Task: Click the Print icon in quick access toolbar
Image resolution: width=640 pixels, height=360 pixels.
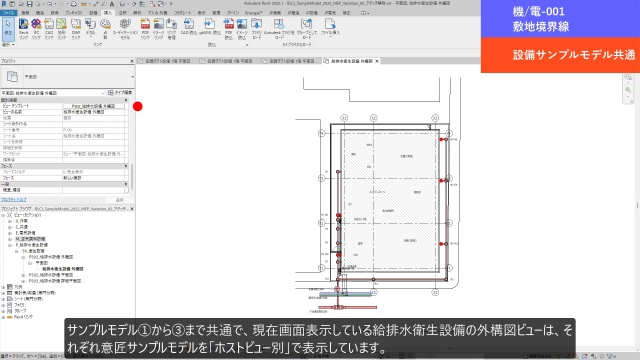Action: (x=73, y=4)
